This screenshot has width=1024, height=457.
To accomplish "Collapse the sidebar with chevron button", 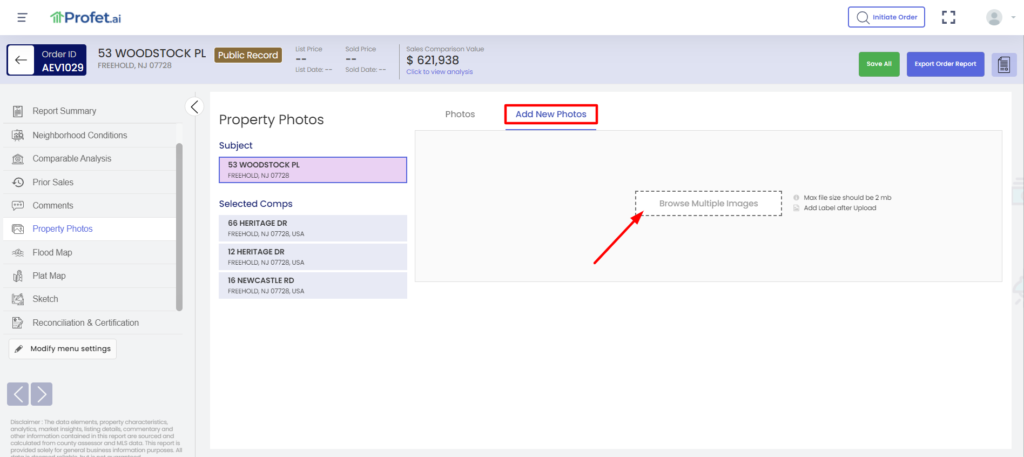I will 195,106.
